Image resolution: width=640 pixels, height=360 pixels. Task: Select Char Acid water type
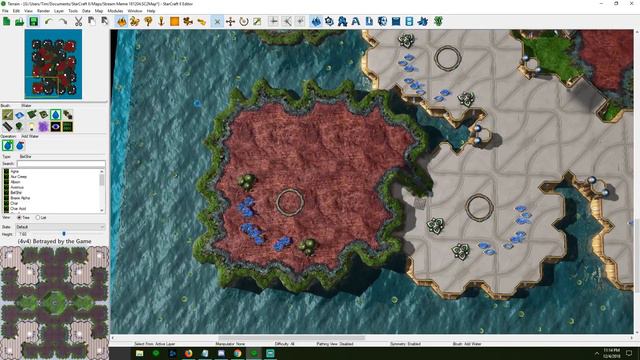(18, 209)
